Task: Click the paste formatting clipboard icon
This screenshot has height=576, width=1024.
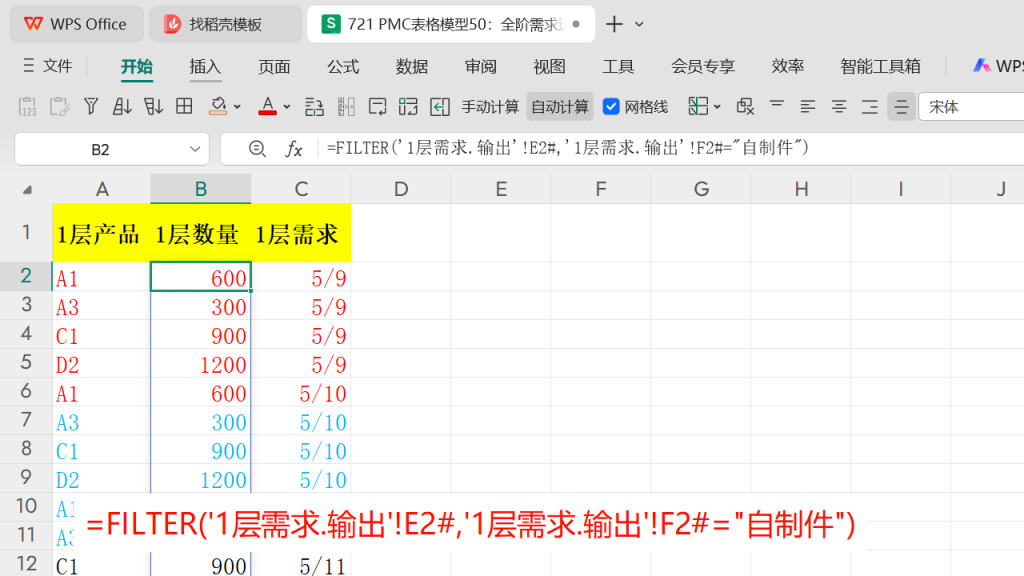Action: tap(59, 106)
